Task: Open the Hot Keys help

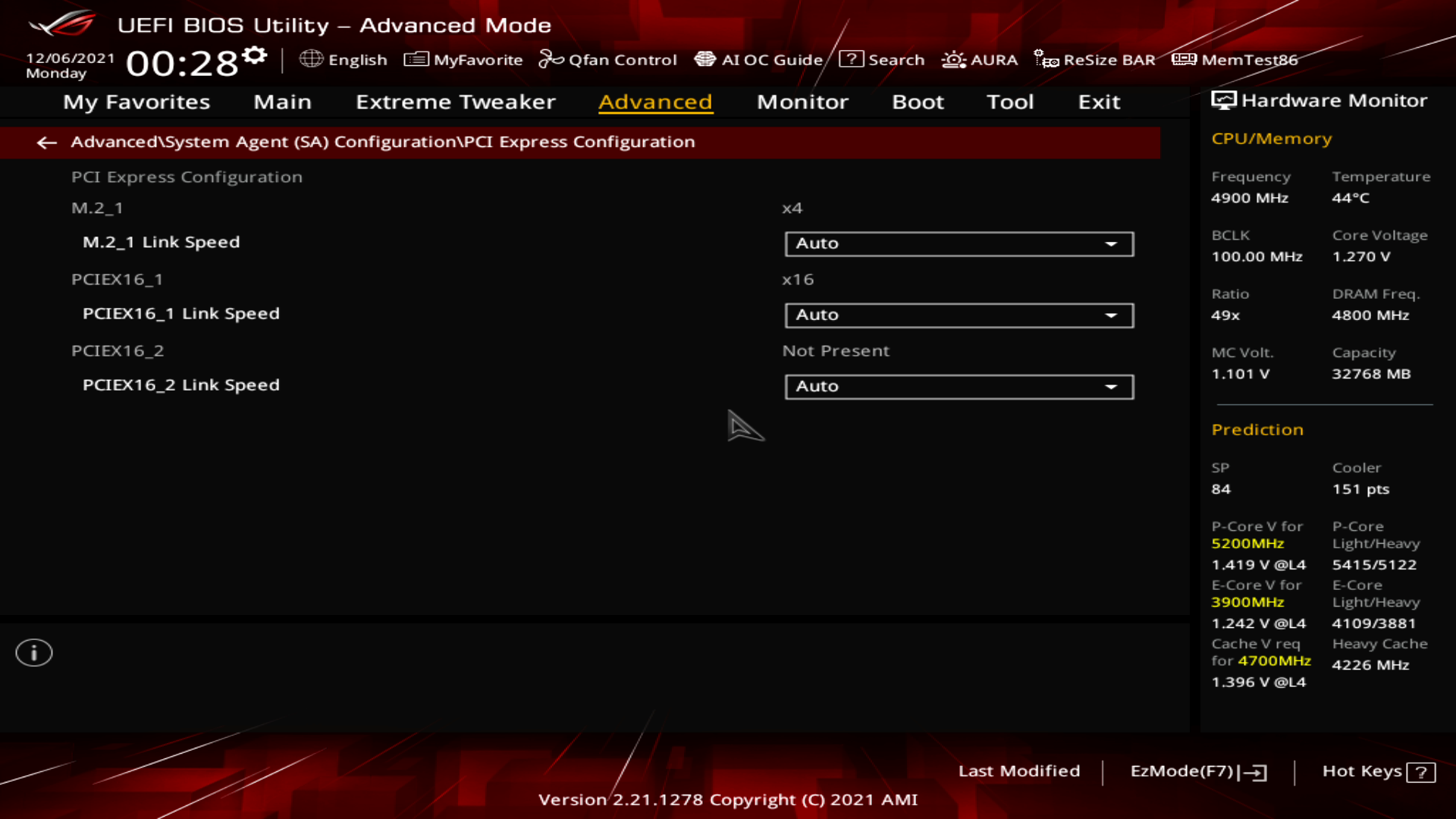Action: 1378,771
